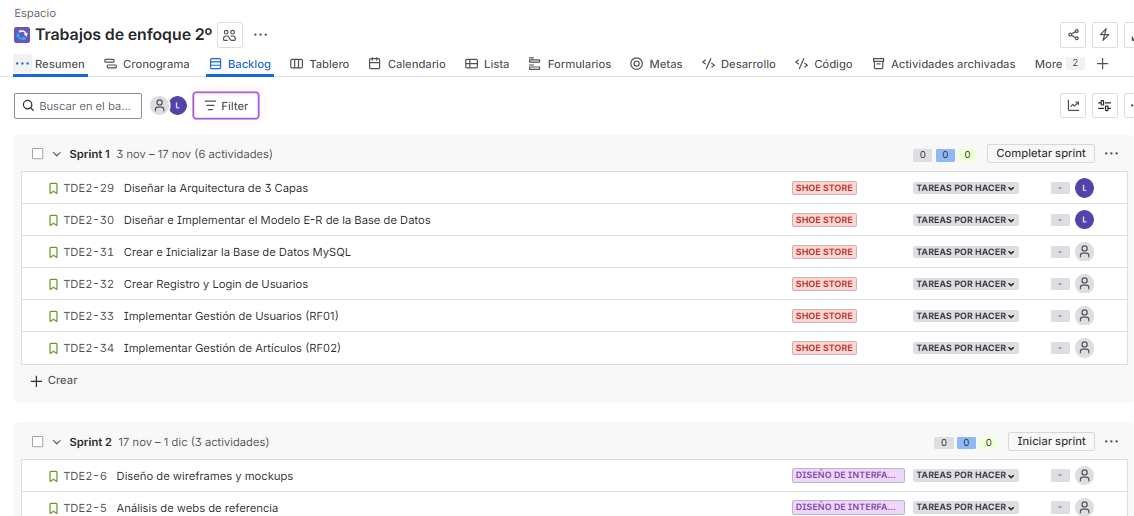Screen dimensions: 1134x516
Task: Click the backlog search field
Action: point(77,106)
